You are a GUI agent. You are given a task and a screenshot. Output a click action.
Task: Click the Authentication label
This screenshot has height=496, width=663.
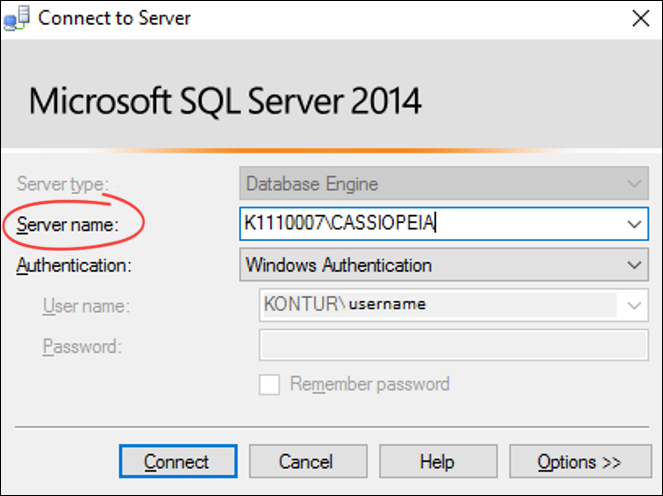pyautogui.click(x=74, y=266)
